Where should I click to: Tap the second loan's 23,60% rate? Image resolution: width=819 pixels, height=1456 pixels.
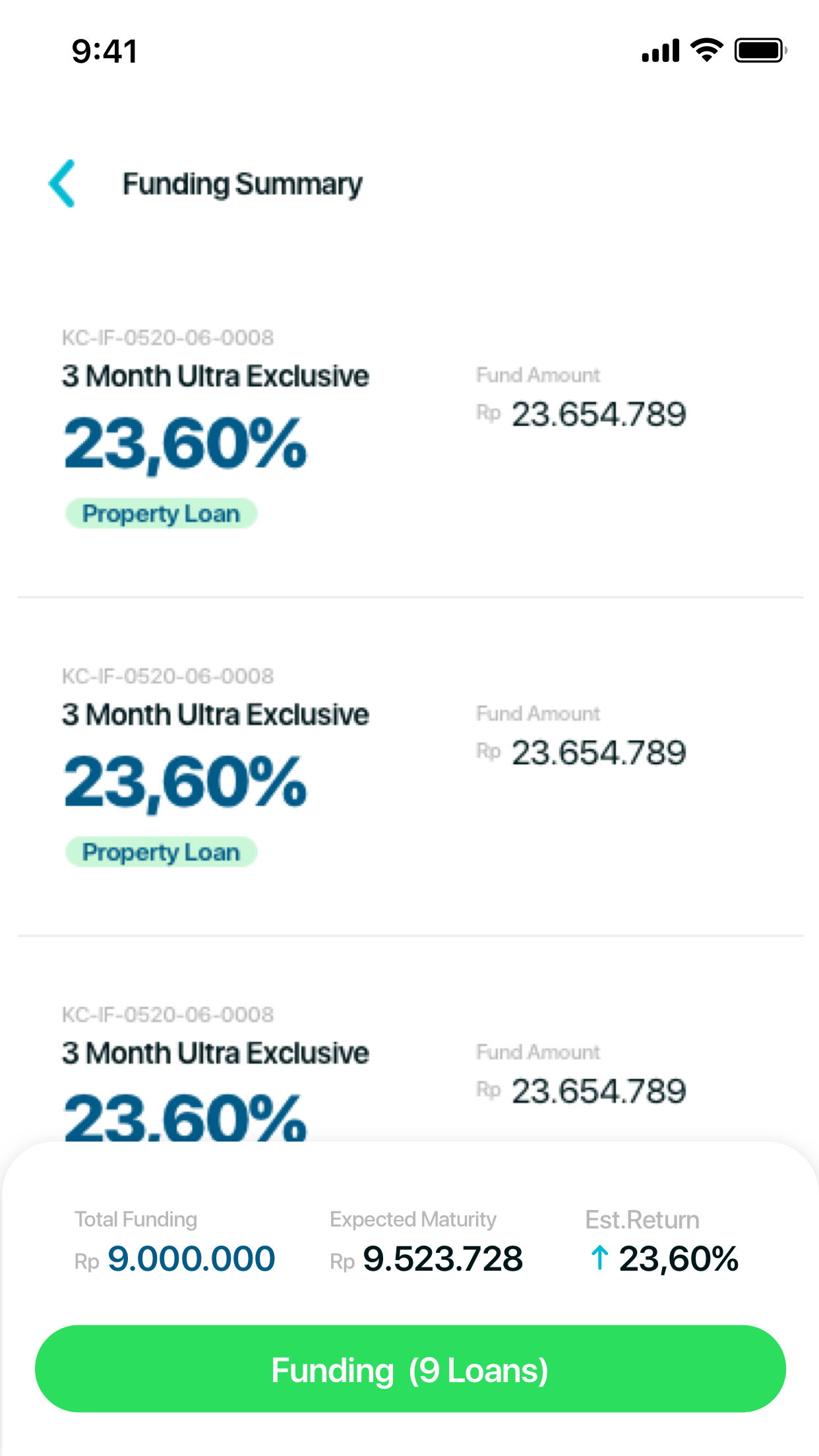185,783
